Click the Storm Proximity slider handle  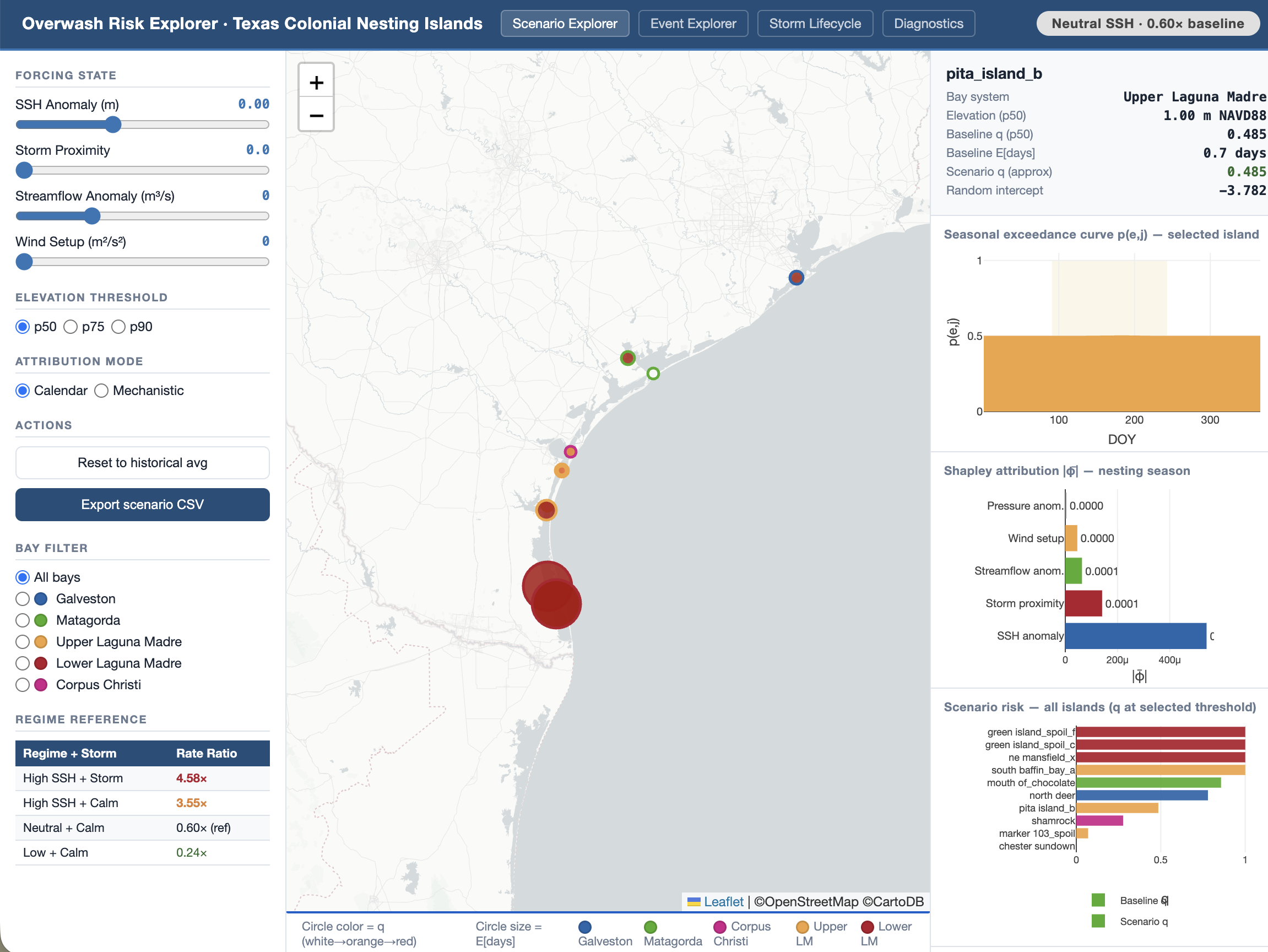click(x=24, y=170)
